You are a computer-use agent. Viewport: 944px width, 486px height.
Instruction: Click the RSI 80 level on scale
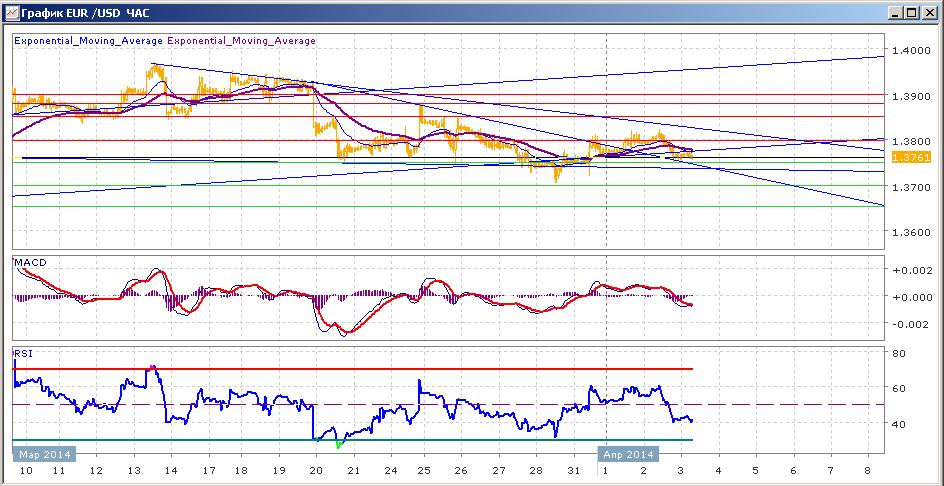[x=898, y=353]
